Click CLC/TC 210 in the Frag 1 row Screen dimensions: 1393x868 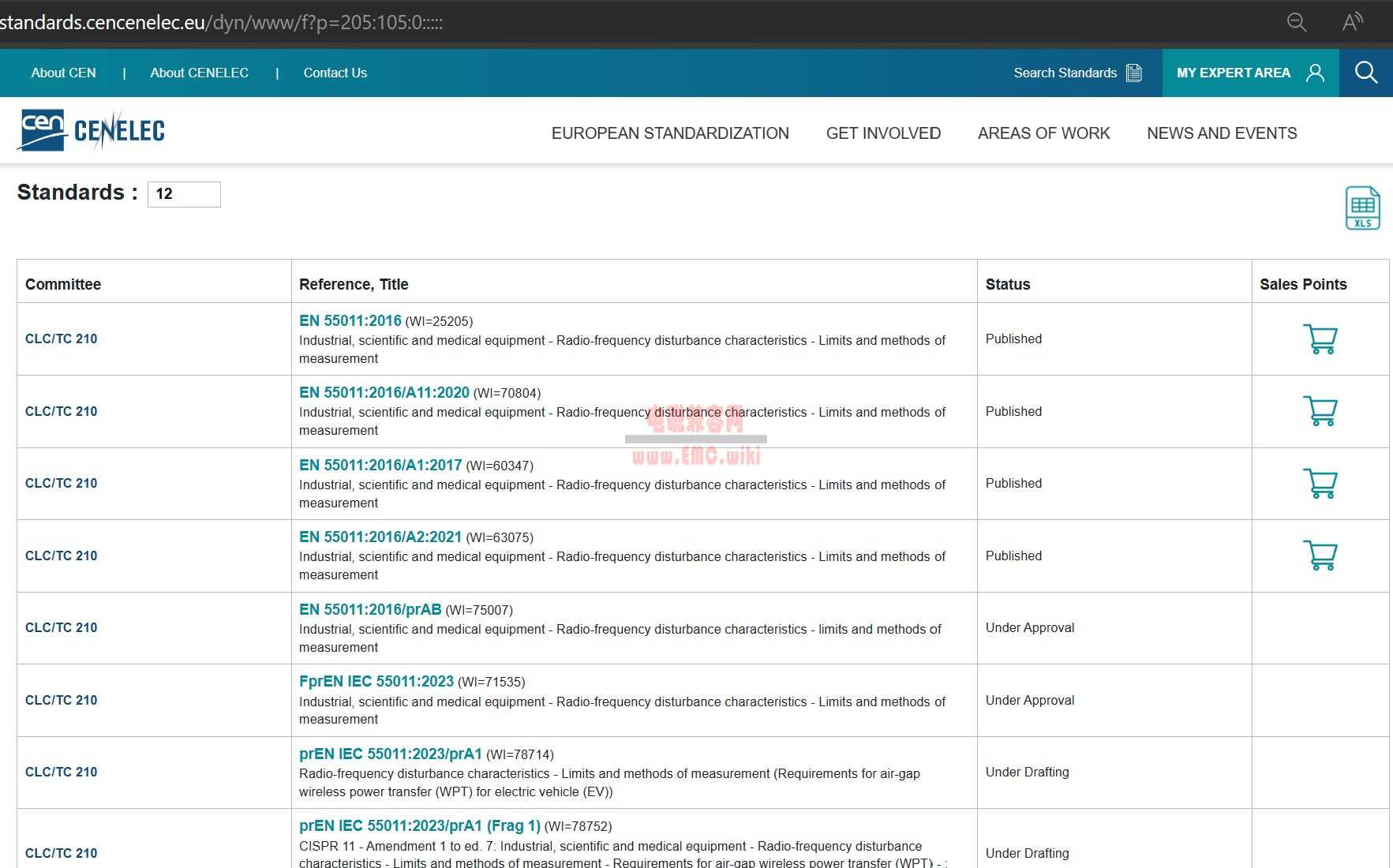click(x=62, y=853)
